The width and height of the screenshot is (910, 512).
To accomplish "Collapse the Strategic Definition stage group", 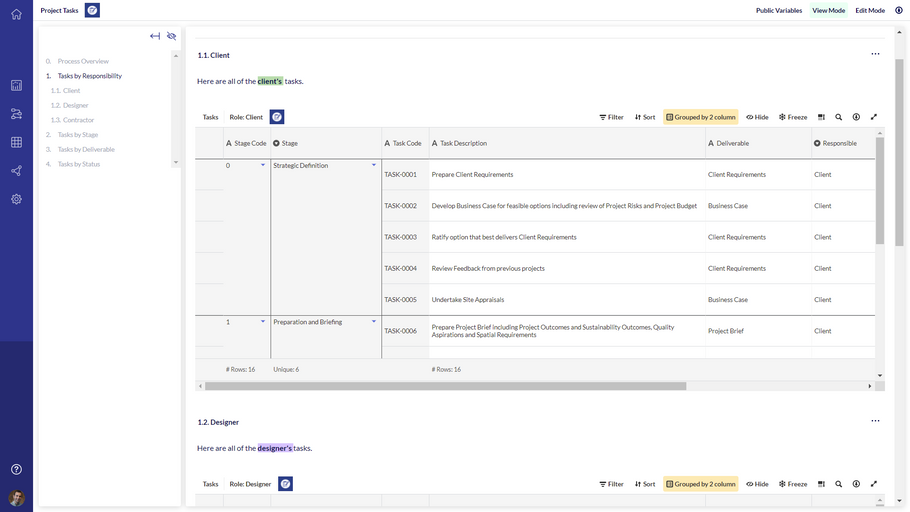I will [x=374, y=165].
